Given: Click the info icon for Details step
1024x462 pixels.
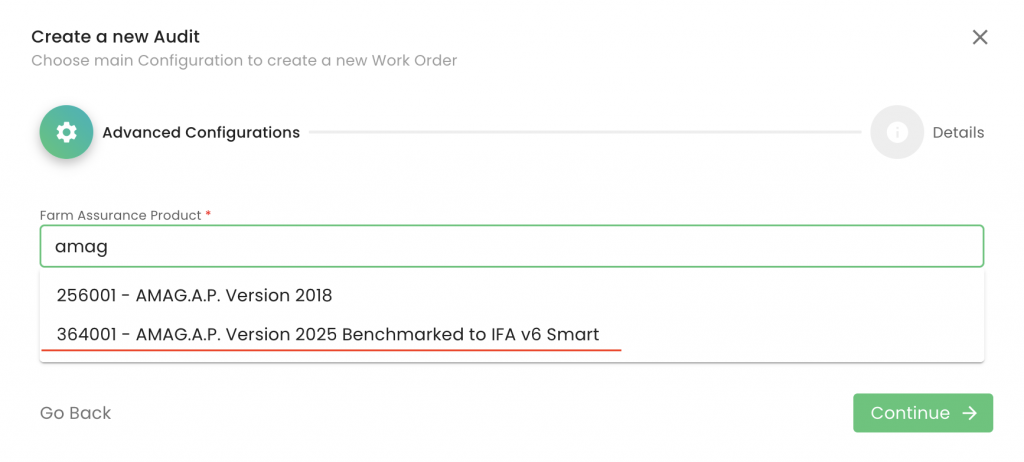Looking at the screenshot, I should point(897,132).
